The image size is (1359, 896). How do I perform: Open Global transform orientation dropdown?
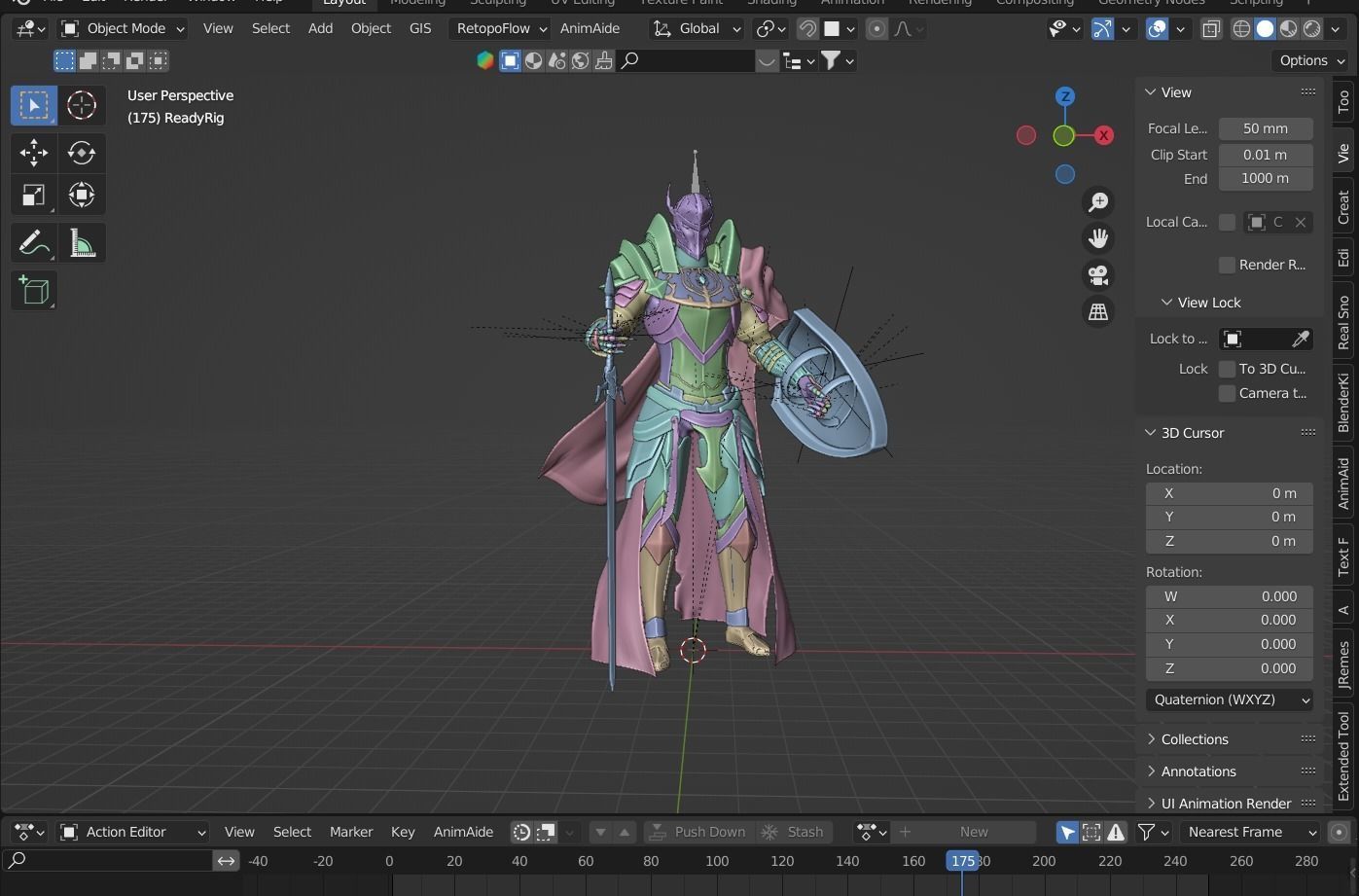(697, 29)
